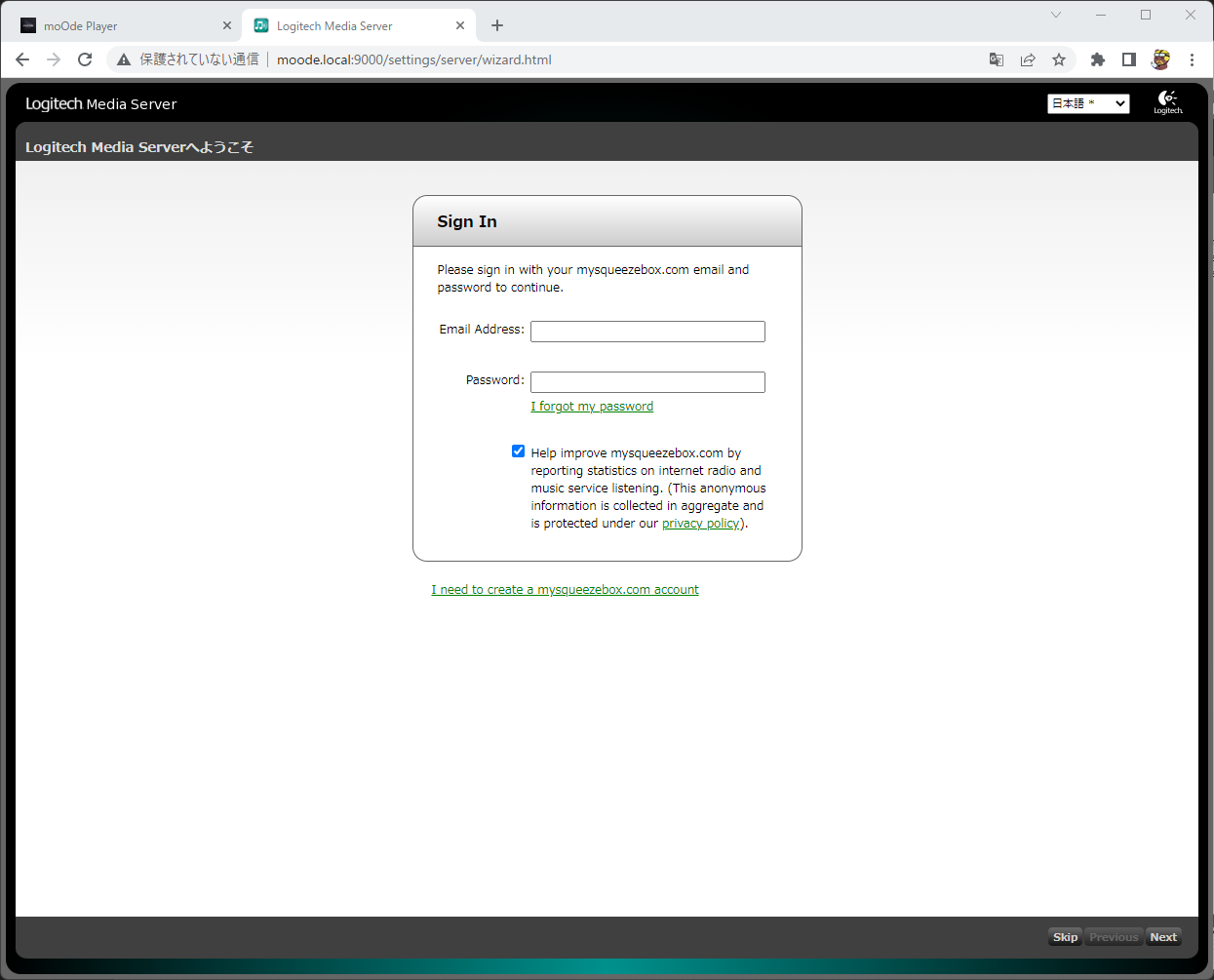This screenshot has height=980, width=1214.
Task: Open the Google Translate icon in address bar
Action: click(997, 59)
